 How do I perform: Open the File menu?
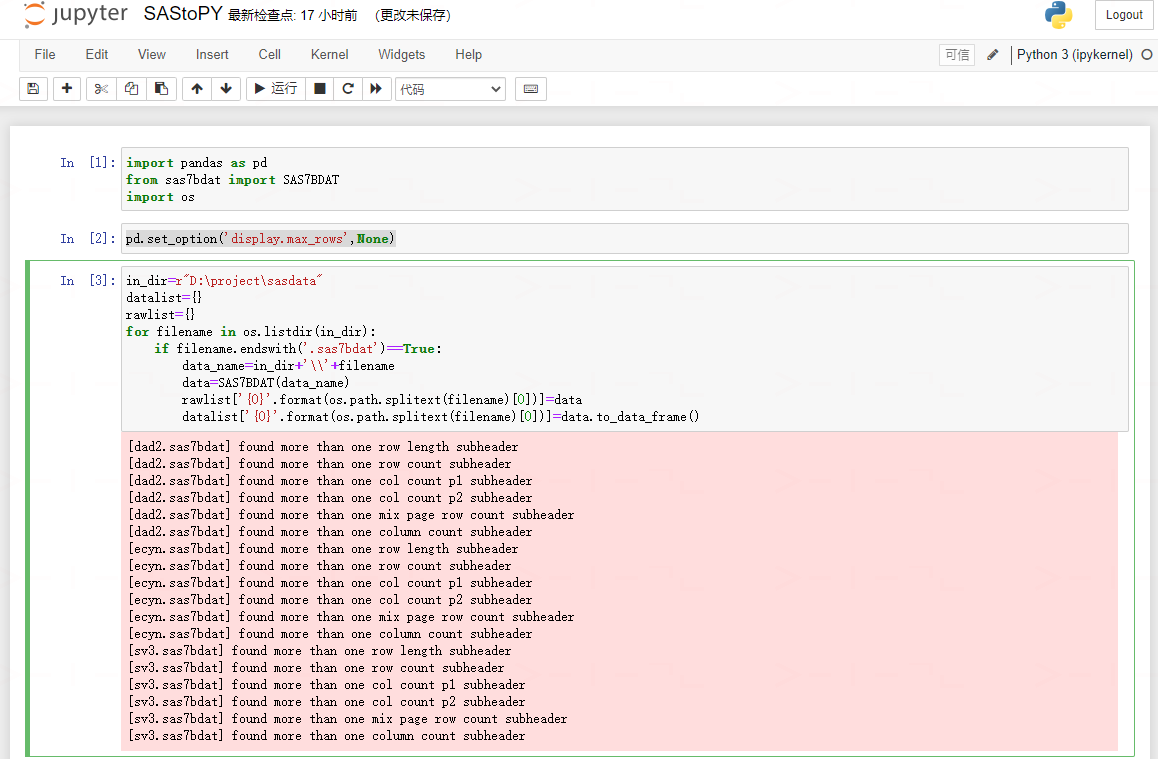[44, 55]
